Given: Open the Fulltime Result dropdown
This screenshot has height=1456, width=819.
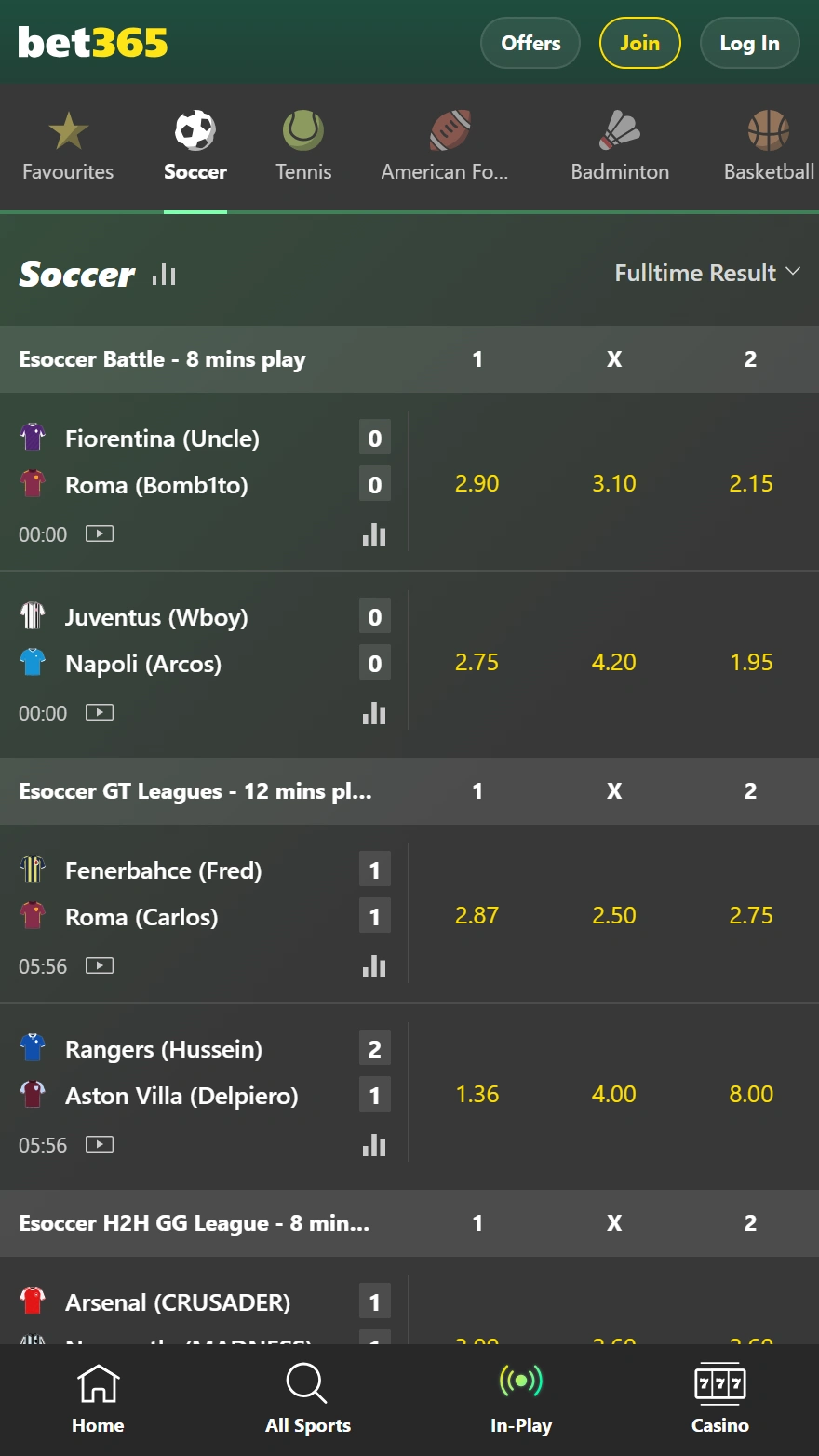Looking at the screenshot, I should pos(709,273).
